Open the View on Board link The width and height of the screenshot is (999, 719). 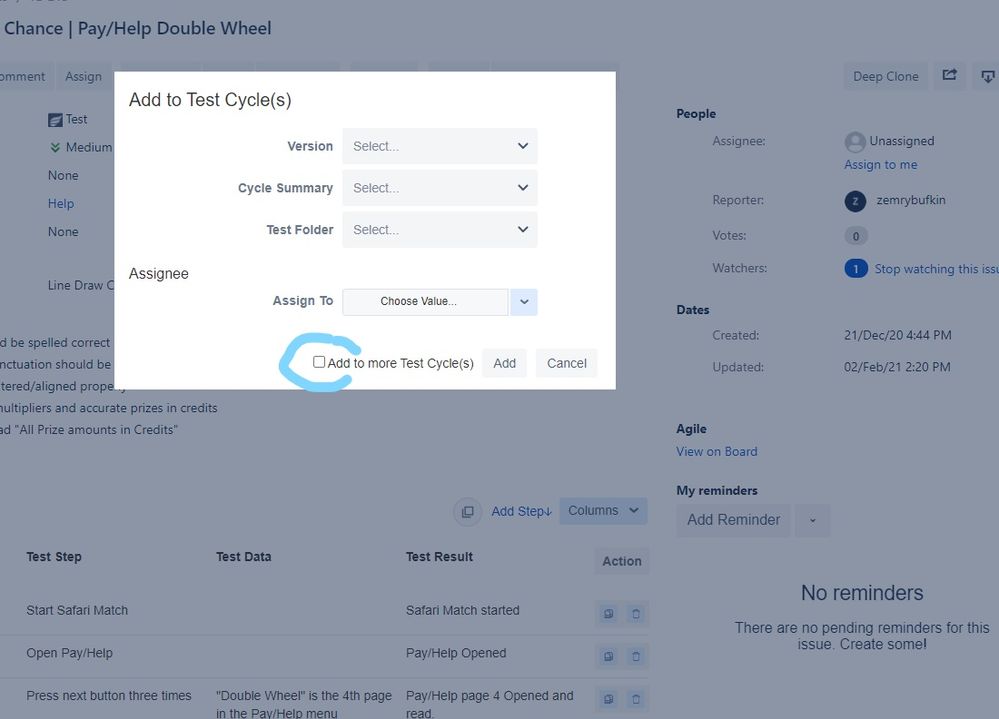click(x=717, y=452)
